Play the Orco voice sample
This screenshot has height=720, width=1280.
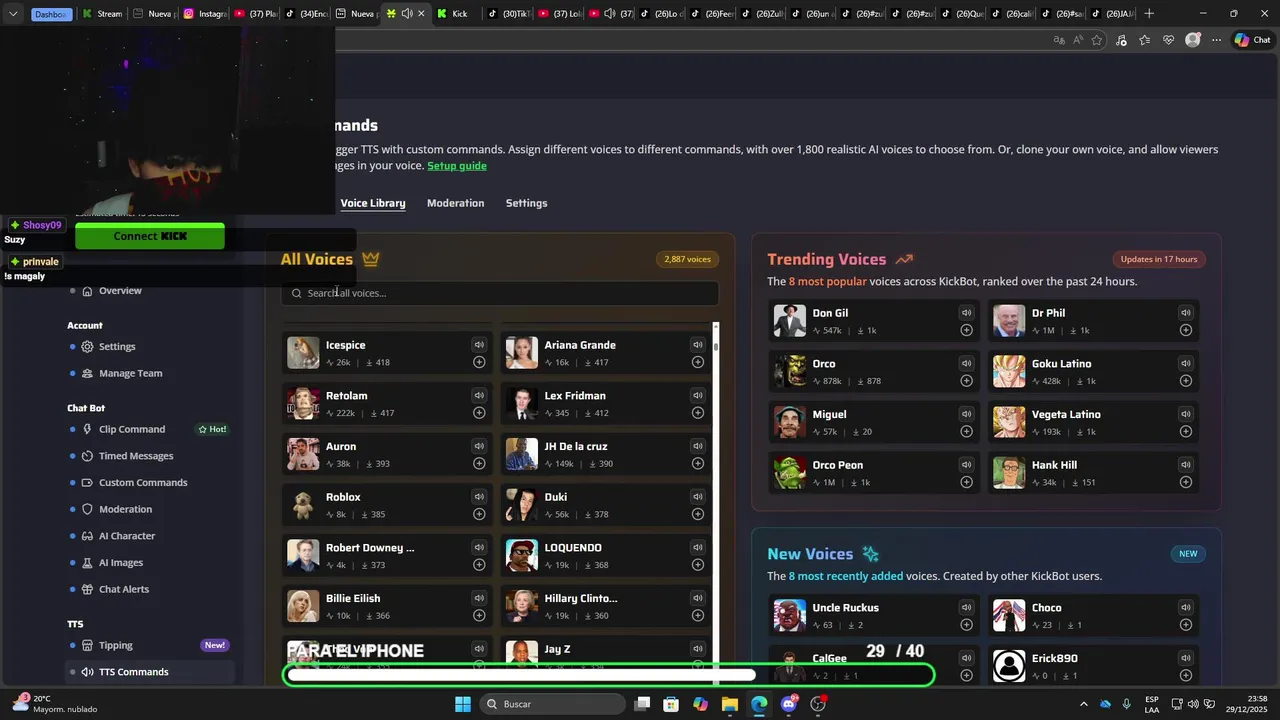coord(966,364)
